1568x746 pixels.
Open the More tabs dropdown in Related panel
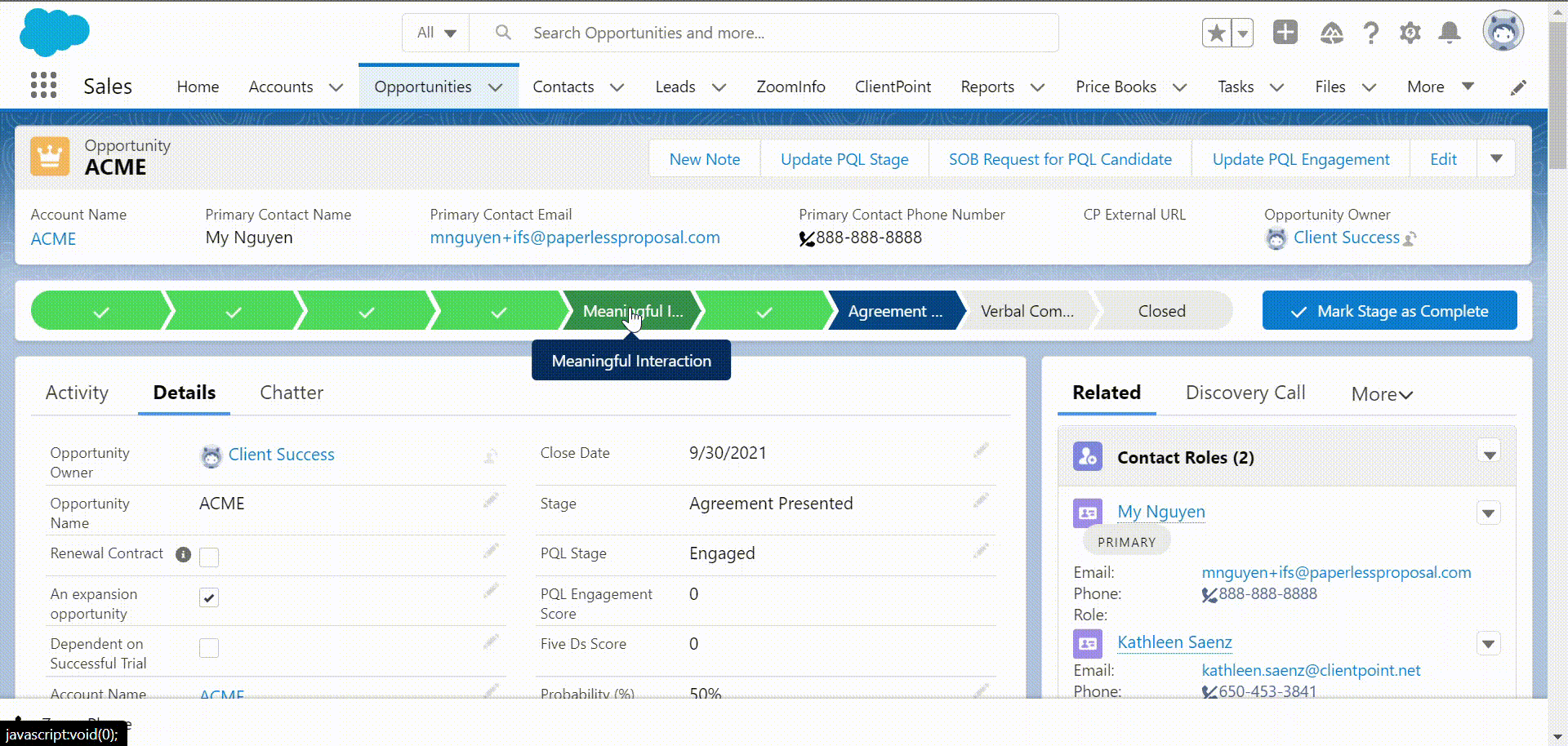(x=1382, y=394)
